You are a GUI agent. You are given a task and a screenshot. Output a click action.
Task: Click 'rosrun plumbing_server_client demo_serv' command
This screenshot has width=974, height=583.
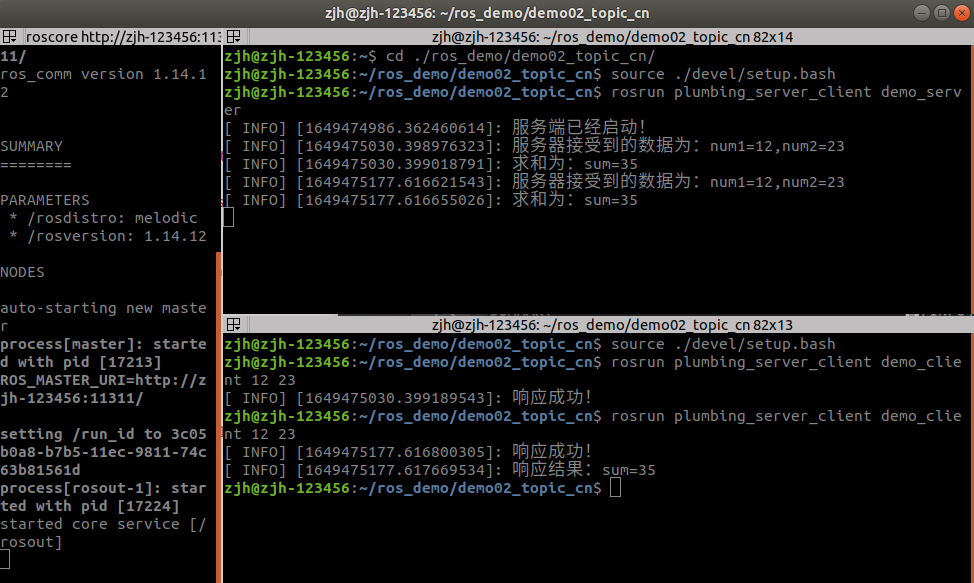tap(786, 92)
